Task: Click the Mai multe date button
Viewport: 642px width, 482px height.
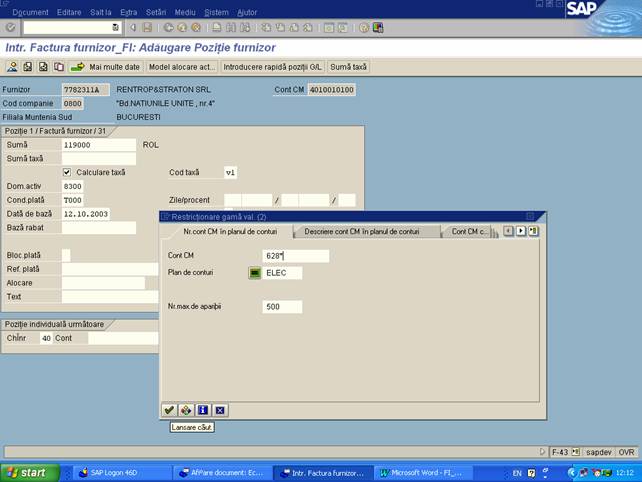Action: tap(114, 67)
